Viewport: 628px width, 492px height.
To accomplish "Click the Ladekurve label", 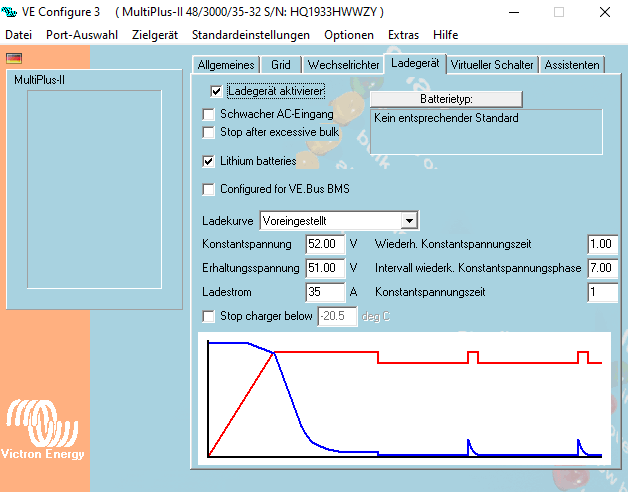I will (x=227, y=221).
